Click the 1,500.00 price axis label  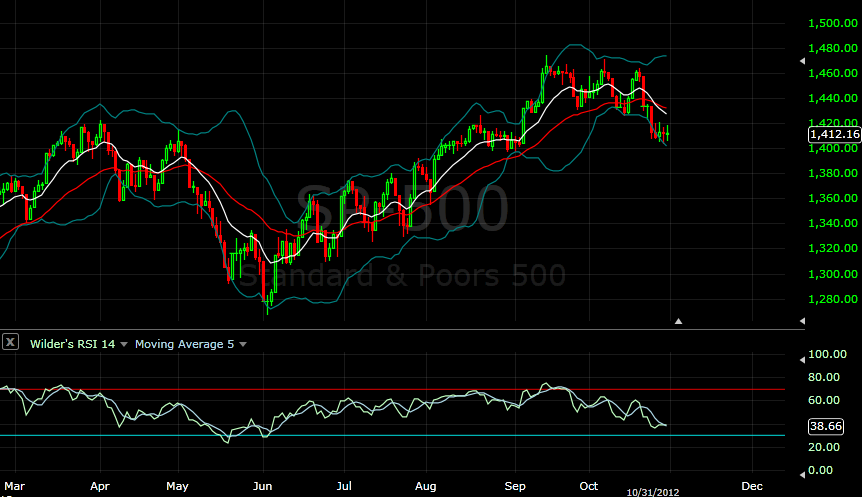[x=833, y=23]
